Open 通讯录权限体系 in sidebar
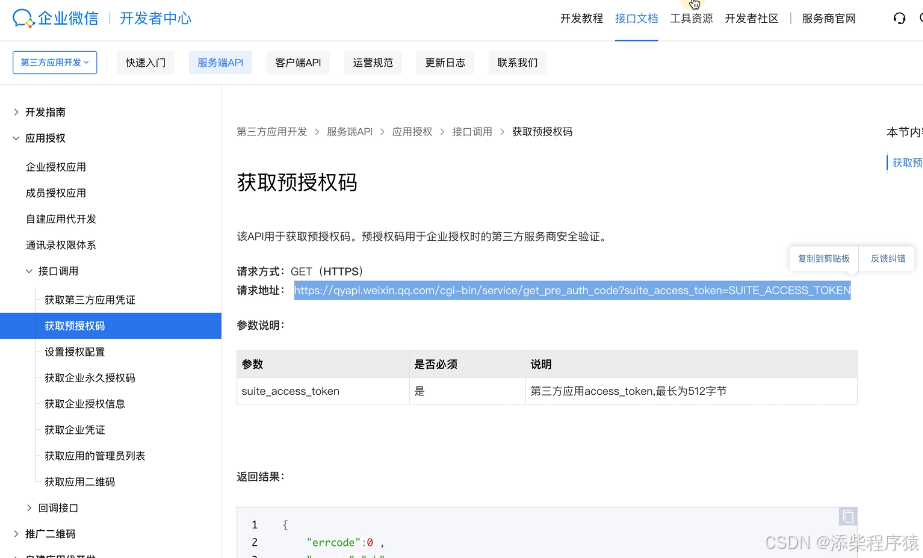The height and width of the screenshot is (558, 923). [x=61, y=245]
